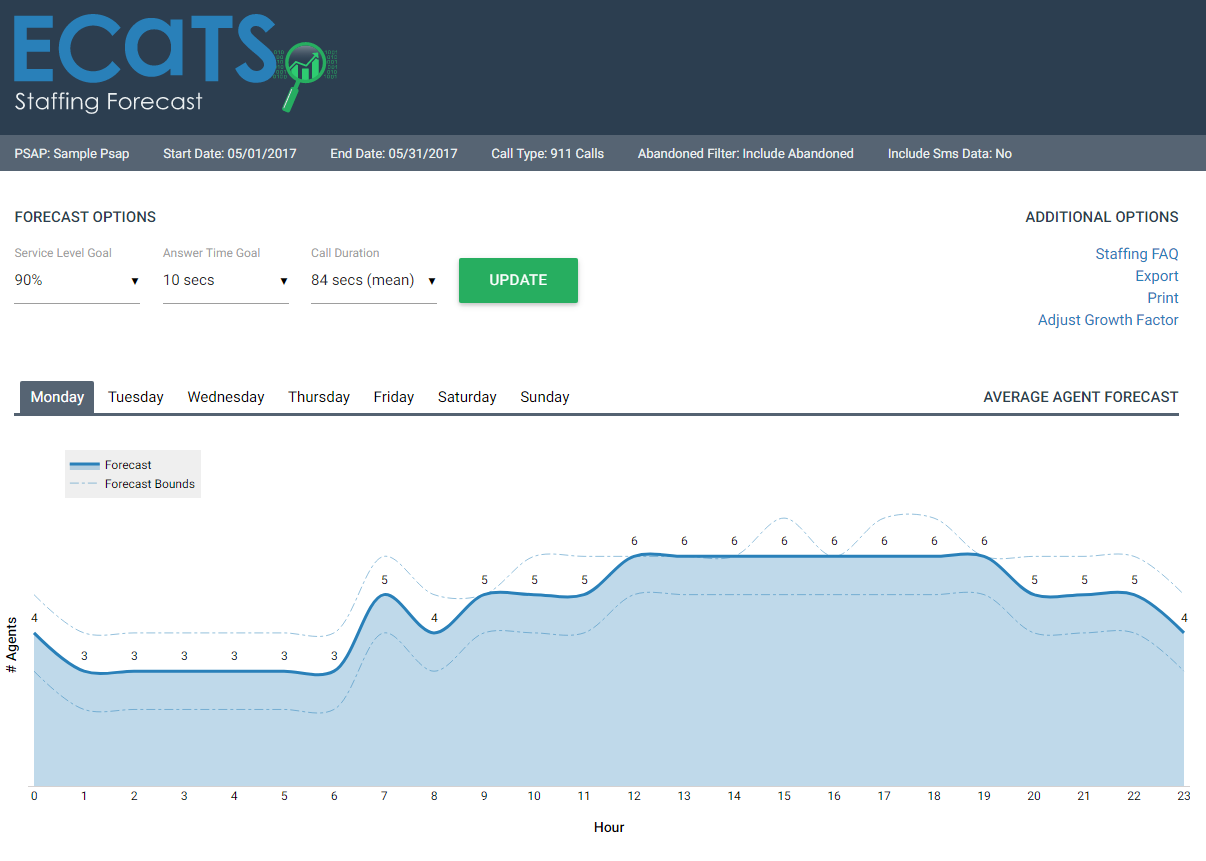Open the Wednesday forecast view
The width and height of the screenshot is (1206, 861).
click(x=225, y=397)
